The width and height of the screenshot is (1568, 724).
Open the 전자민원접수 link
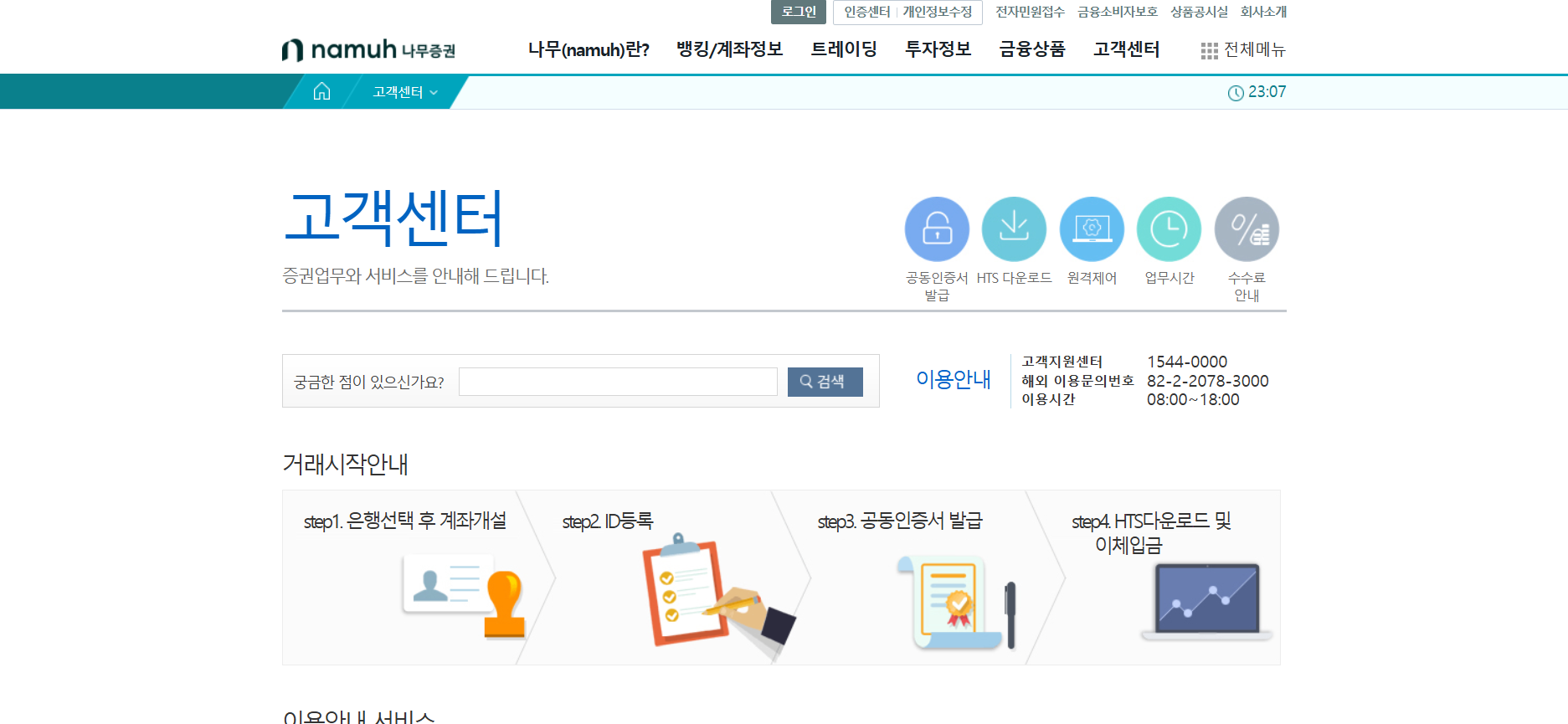tap(1030, 12)
